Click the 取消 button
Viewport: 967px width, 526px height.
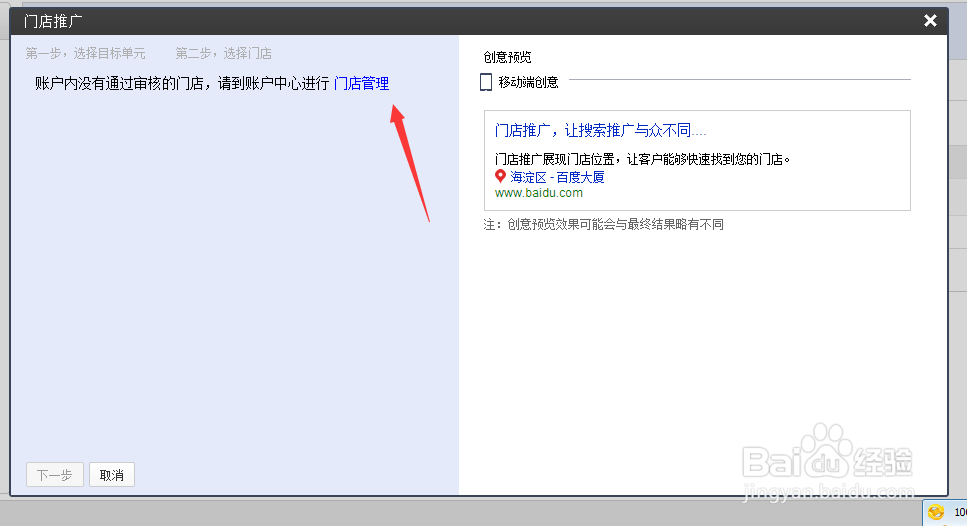pyautogui.click(x=112, y=475)
